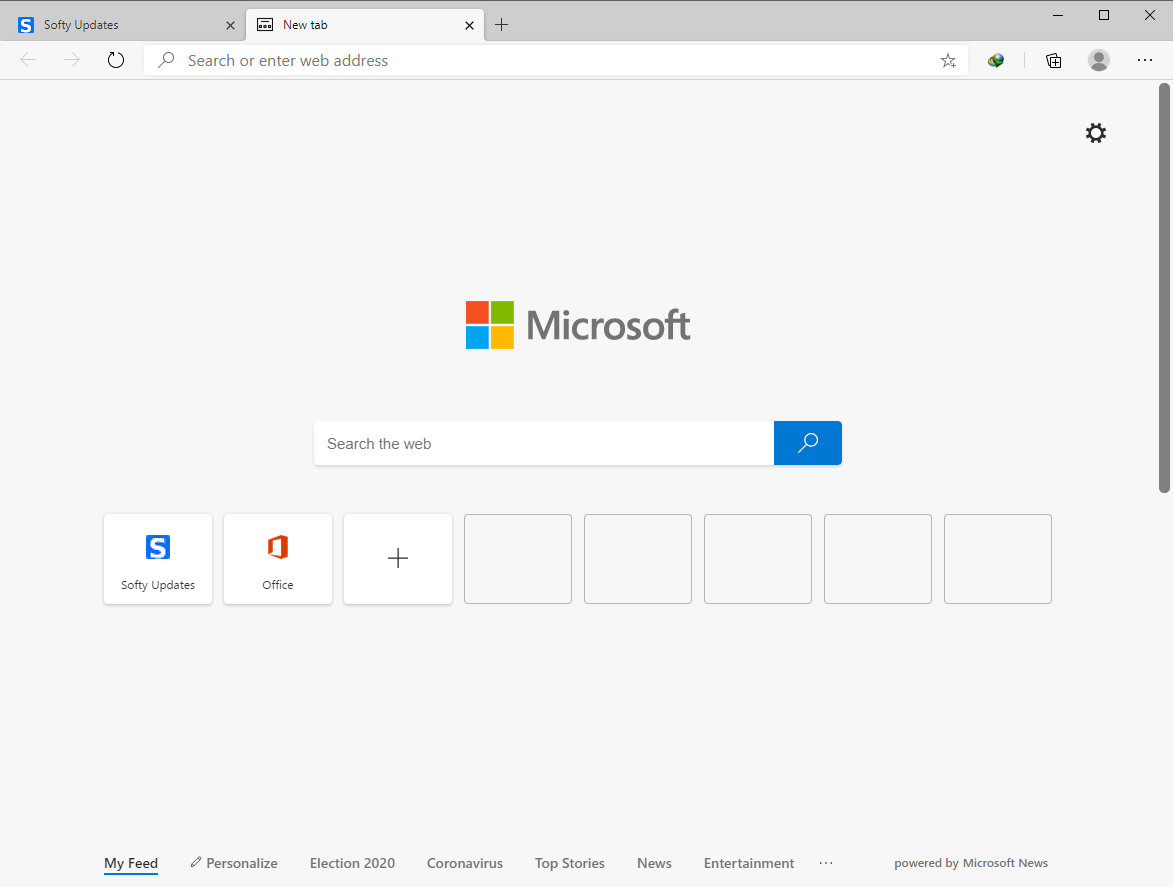
Task: Minimize the browser window
Action: pos(1058,15)
